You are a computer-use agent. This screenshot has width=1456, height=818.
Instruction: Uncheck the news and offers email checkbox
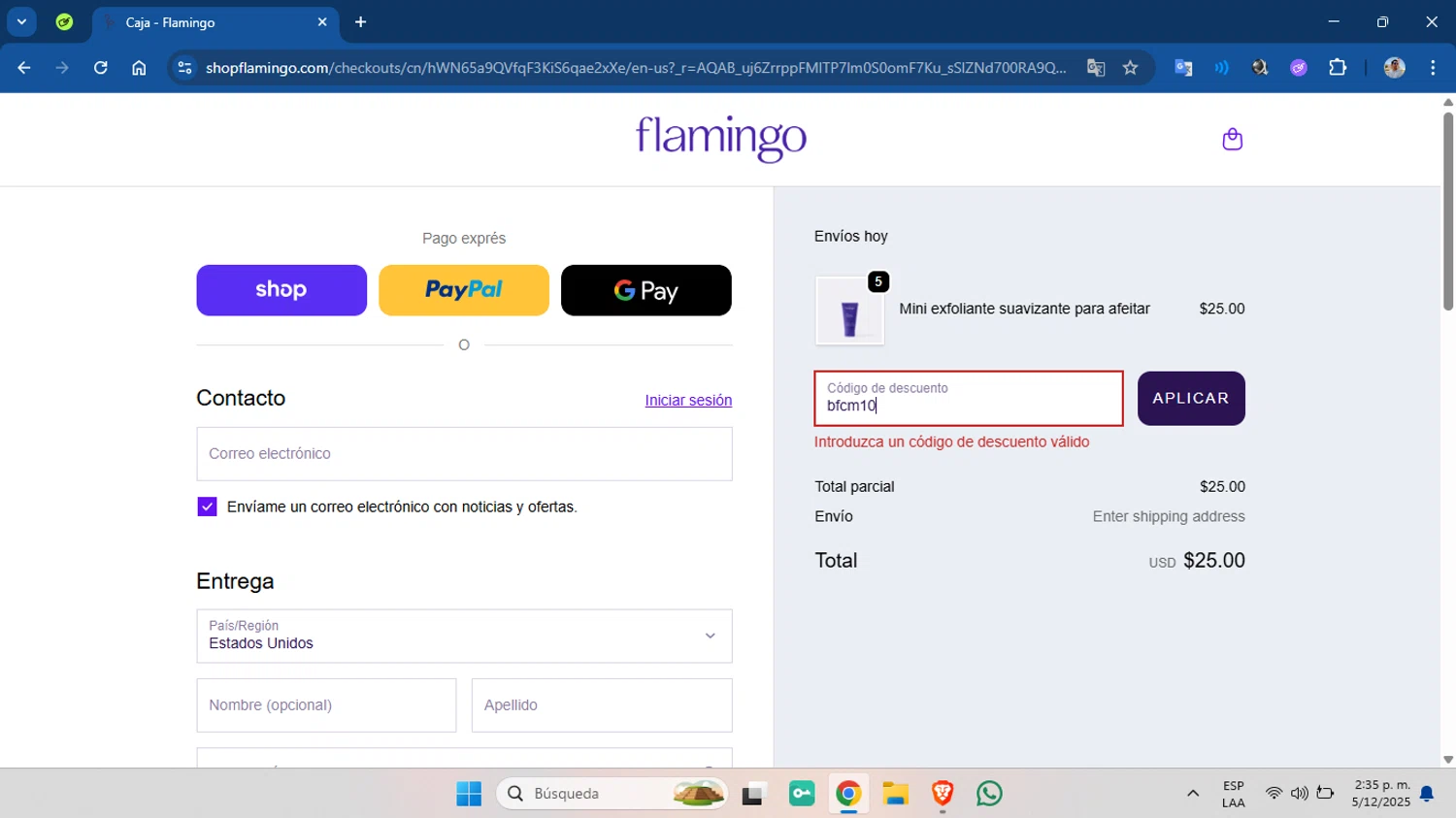[207, 507]
